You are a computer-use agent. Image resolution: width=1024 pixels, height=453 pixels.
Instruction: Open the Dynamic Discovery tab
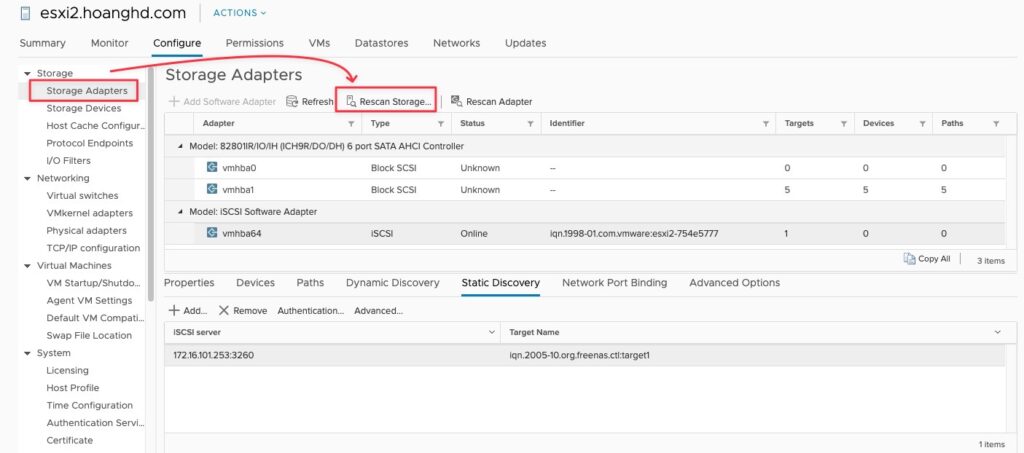pyautogui.click(x=392, y=283)
